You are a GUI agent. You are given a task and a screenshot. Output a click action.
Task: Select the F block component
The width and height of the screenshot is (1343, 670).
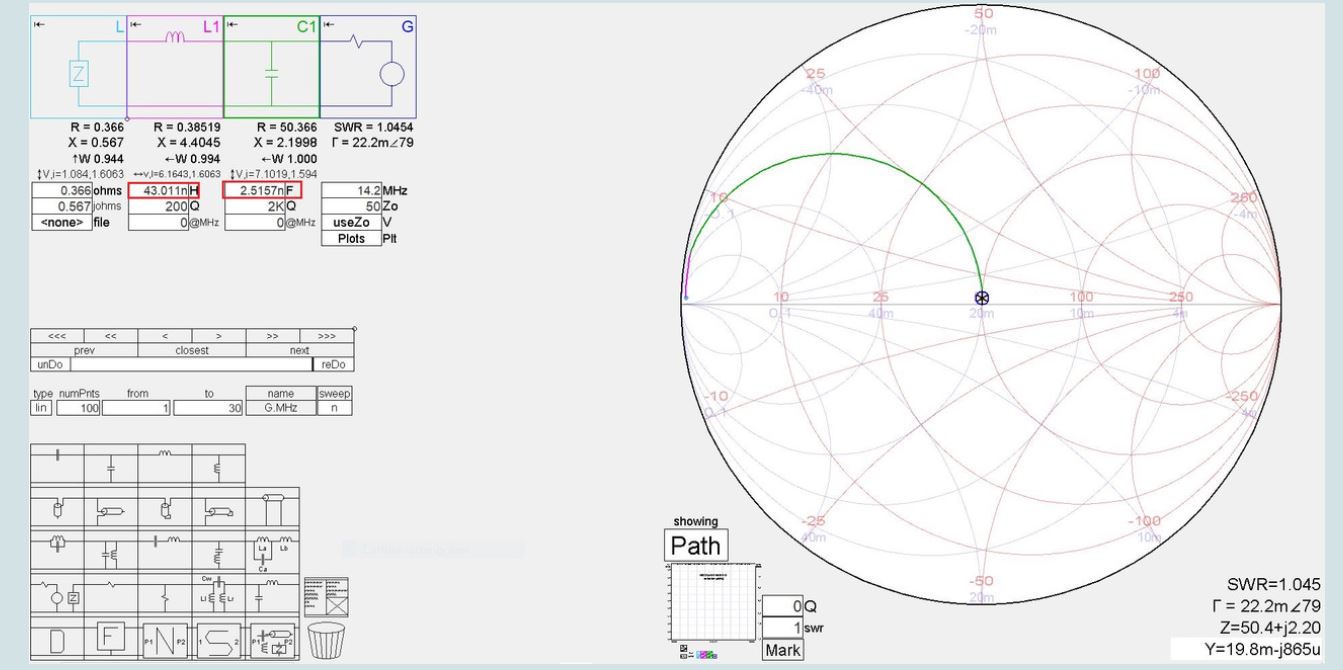coord(111,638)
